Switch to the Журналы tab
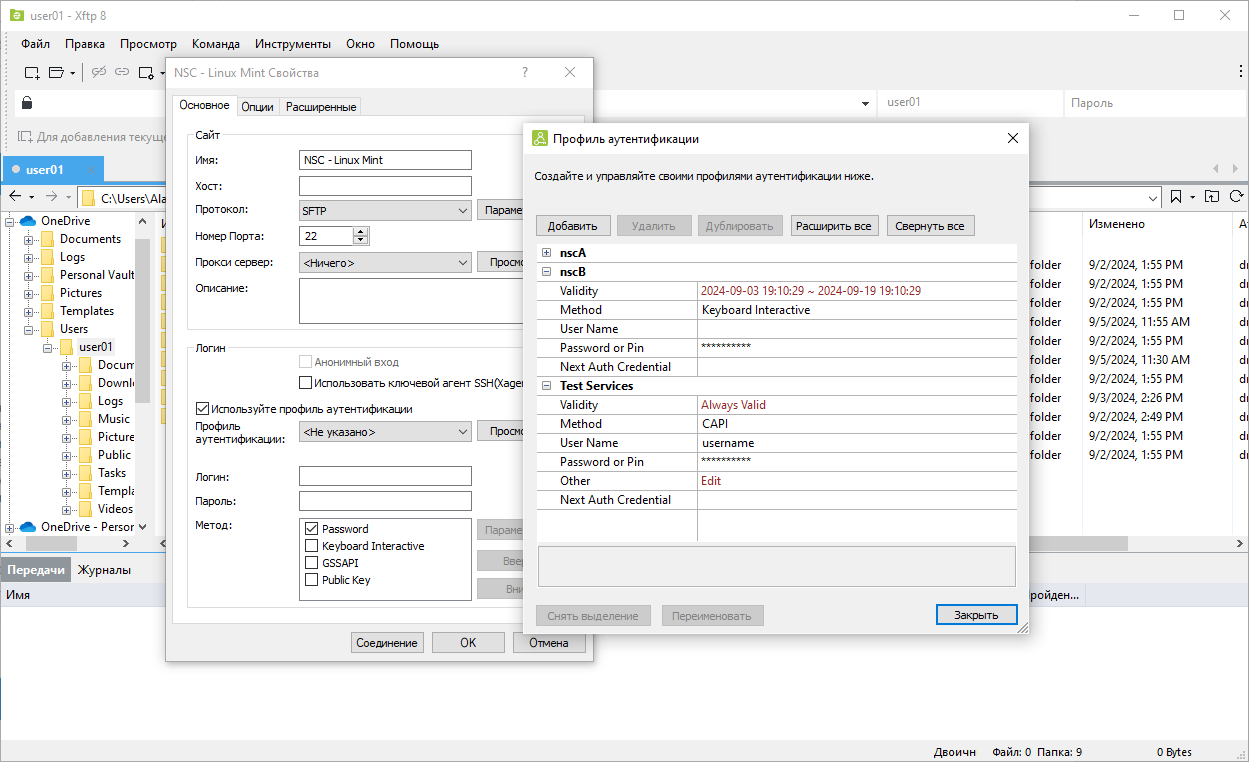The width and height of the screenshot is (1249, 762). [x=104, y=570]
